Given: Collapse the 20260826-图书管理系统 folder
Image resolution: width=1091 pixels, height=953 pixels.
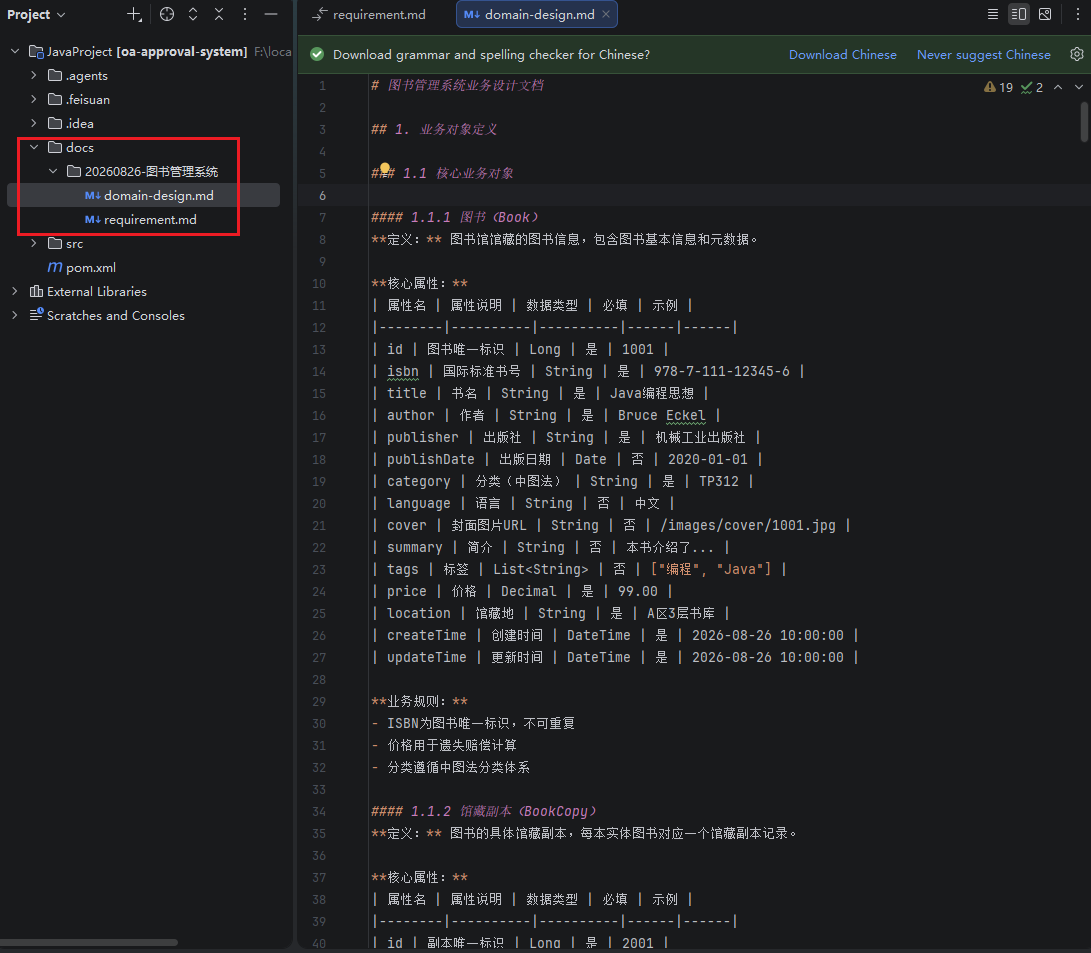Looking at the screenshot, I should click(53, 171).
